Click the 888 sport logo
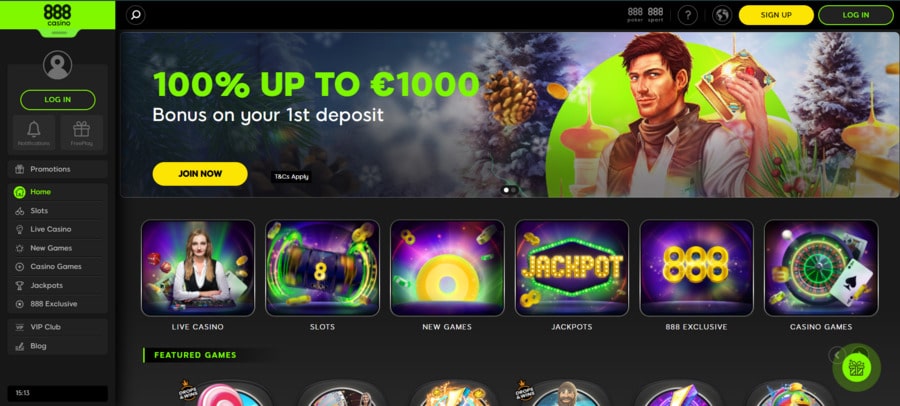Screen dimensions: 900x406 click(x=655, y=14)
